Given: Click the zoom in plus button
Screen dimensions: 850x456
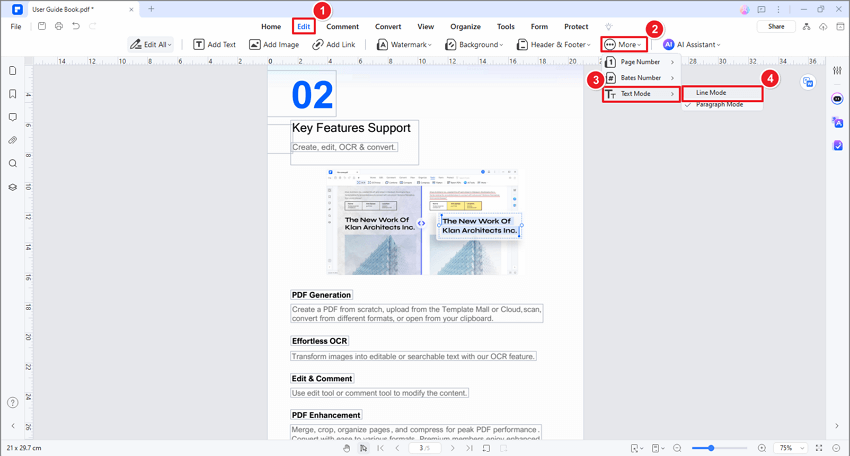Looking at the screenshot, I should [762, 448].
